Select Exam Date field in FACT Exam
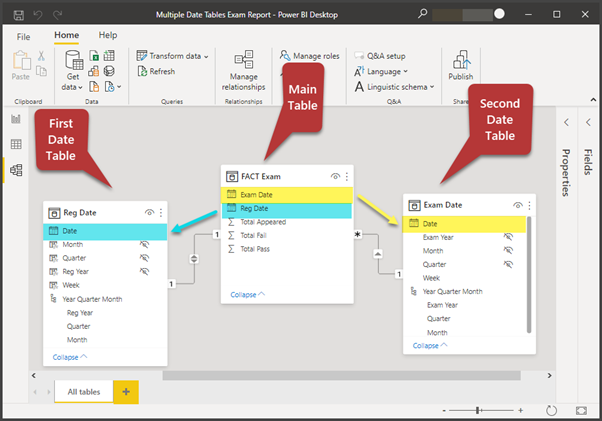The height and width of the screenshot is (421, 602). (287, 195)
